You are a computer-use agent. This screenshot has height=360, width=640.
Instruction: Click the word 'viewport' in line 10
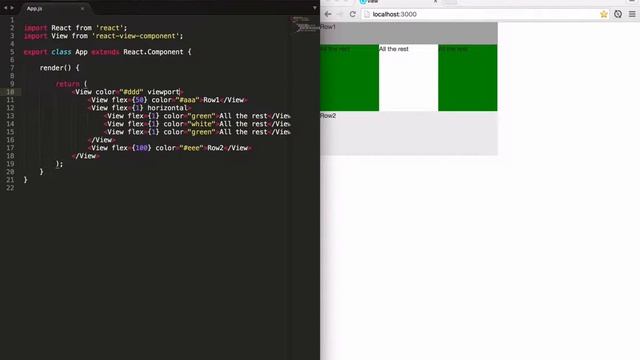[x=163, y=92]
